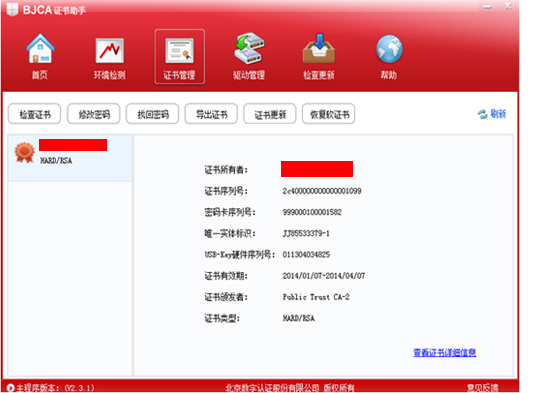Screen dimensions: 536x393
Task: Click the 恢复软证书 button
Action: pos(329,114)
